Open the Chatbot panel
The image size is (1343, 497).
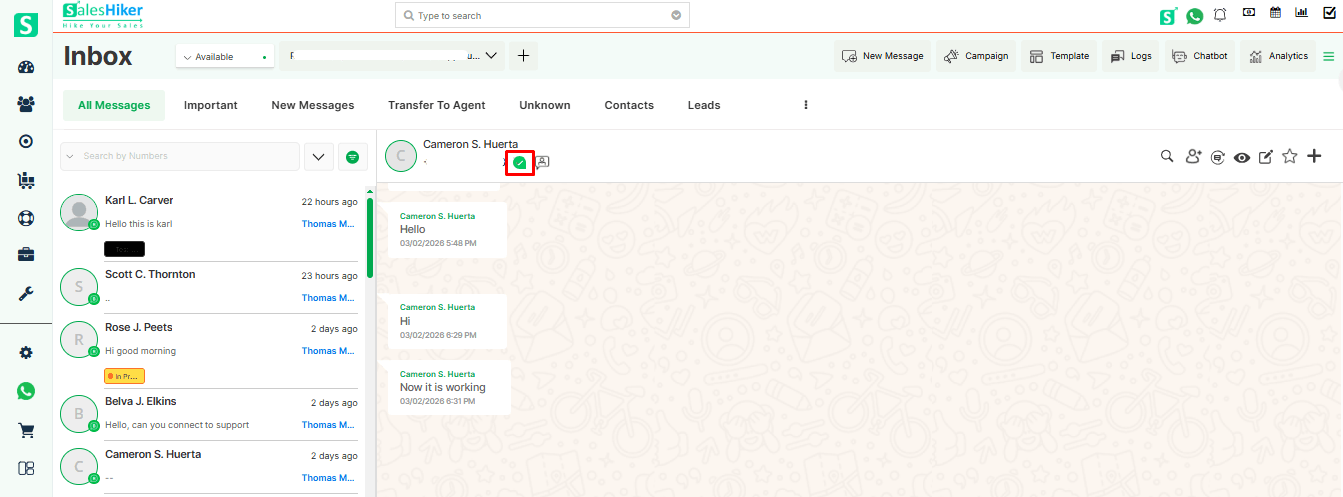[x=1200, y=56]
